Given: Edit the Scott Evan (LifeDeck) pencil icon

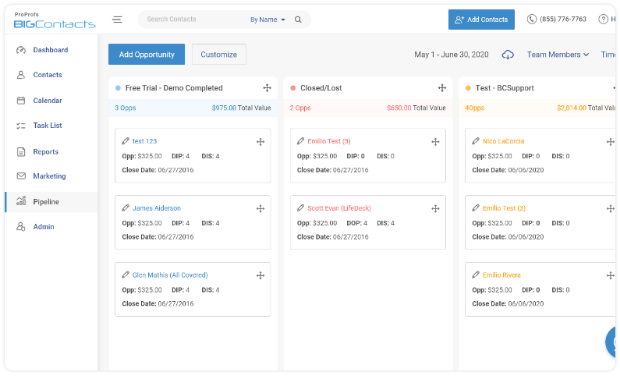Looking at the screenshot, I should pos(301,208).
